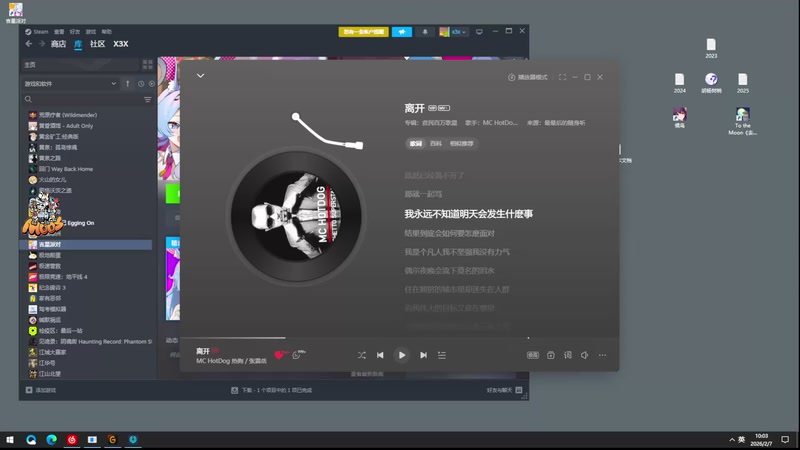Image resolution: width=800 pixels, height=450 pixels.
Task: Open comments bubble icon next to heart
Action: [296, 355]
